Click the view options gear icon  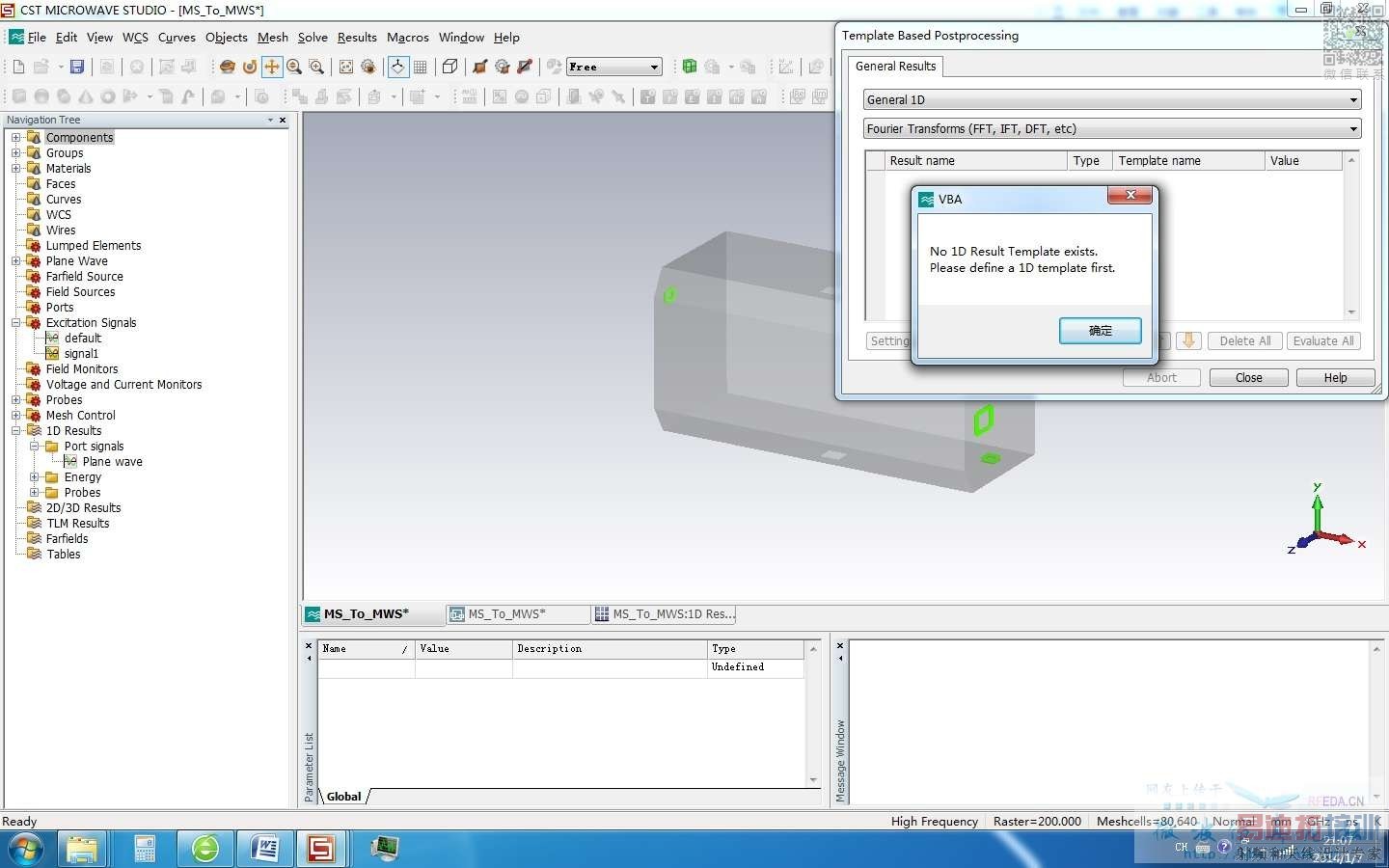[x=368, y=67]
